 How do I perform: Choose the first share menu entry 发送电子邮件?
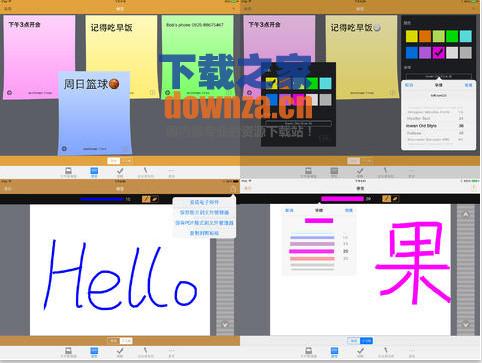(204, 202)
